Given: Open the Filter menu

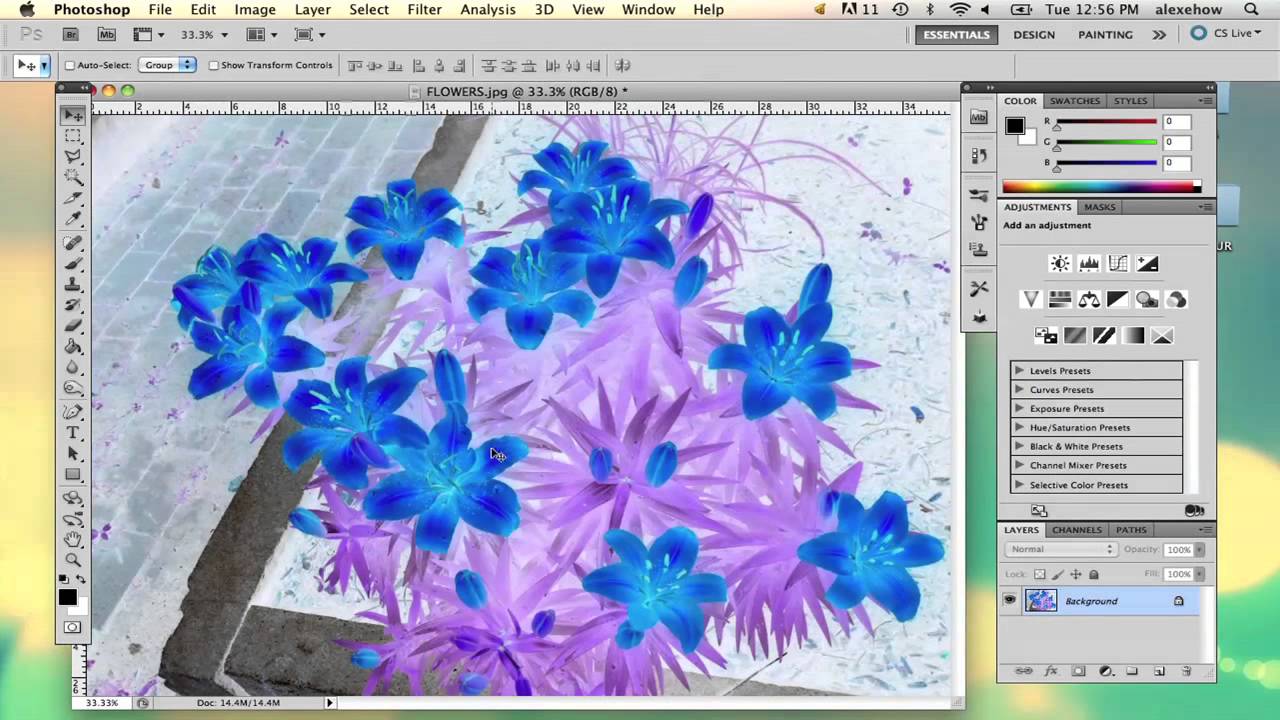Looking at the screenshot, I should pyautogui.click(x=424, y=10).
